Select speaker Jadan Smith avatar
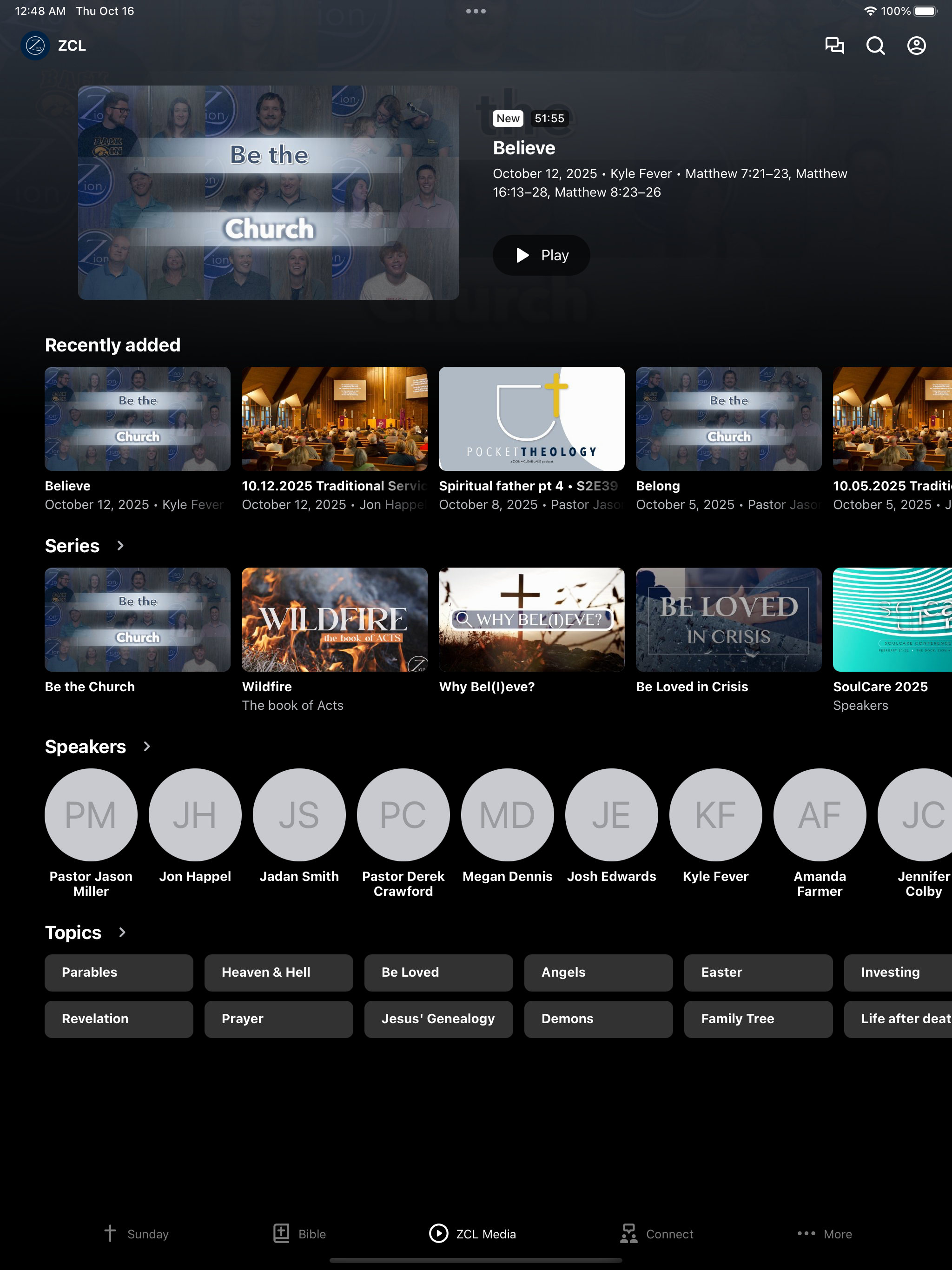952x1270 pixels. click(299, 815)
